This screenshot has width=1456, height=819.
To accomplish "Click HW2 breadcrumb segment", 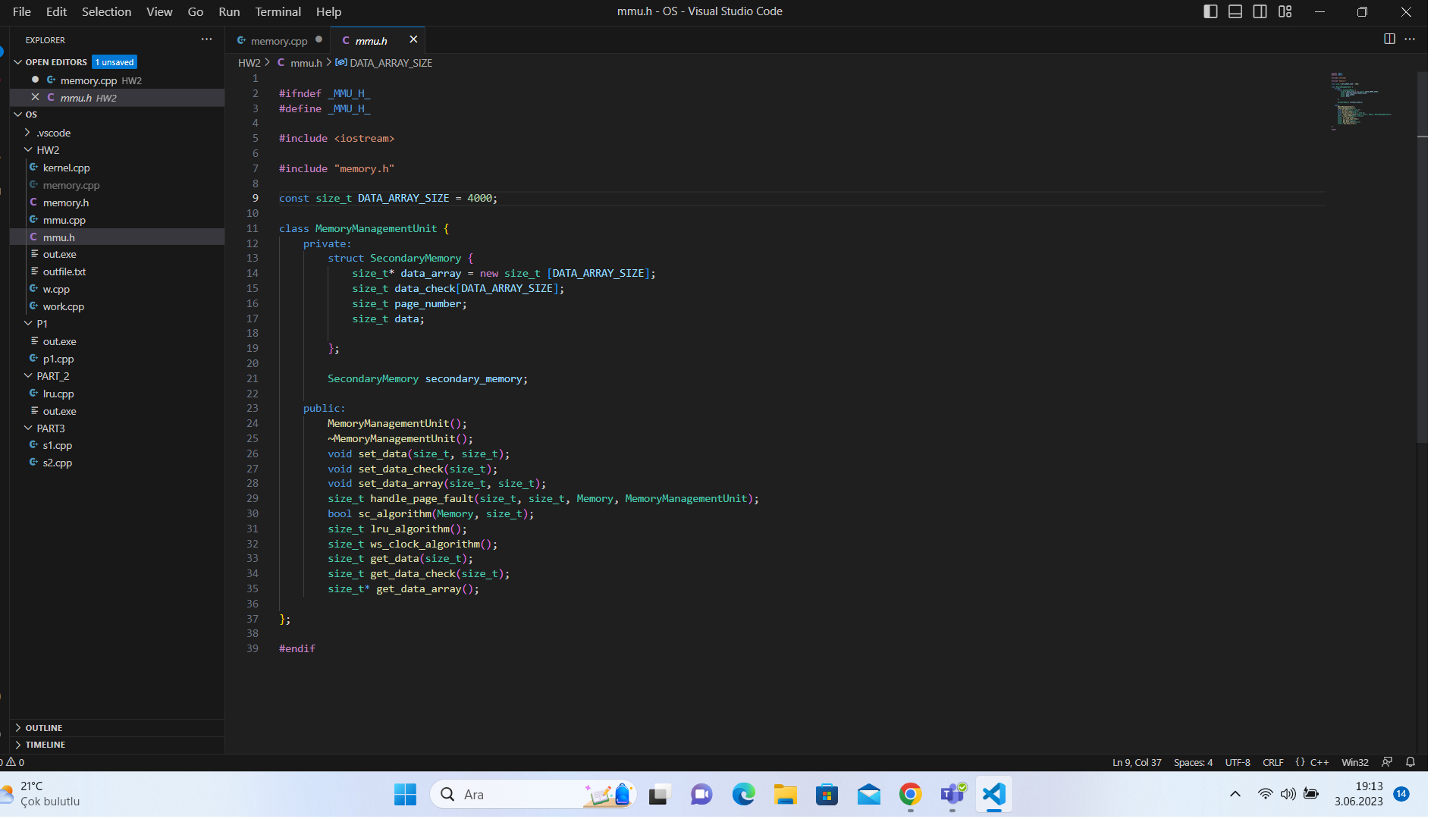I will [x=249, y=63].
